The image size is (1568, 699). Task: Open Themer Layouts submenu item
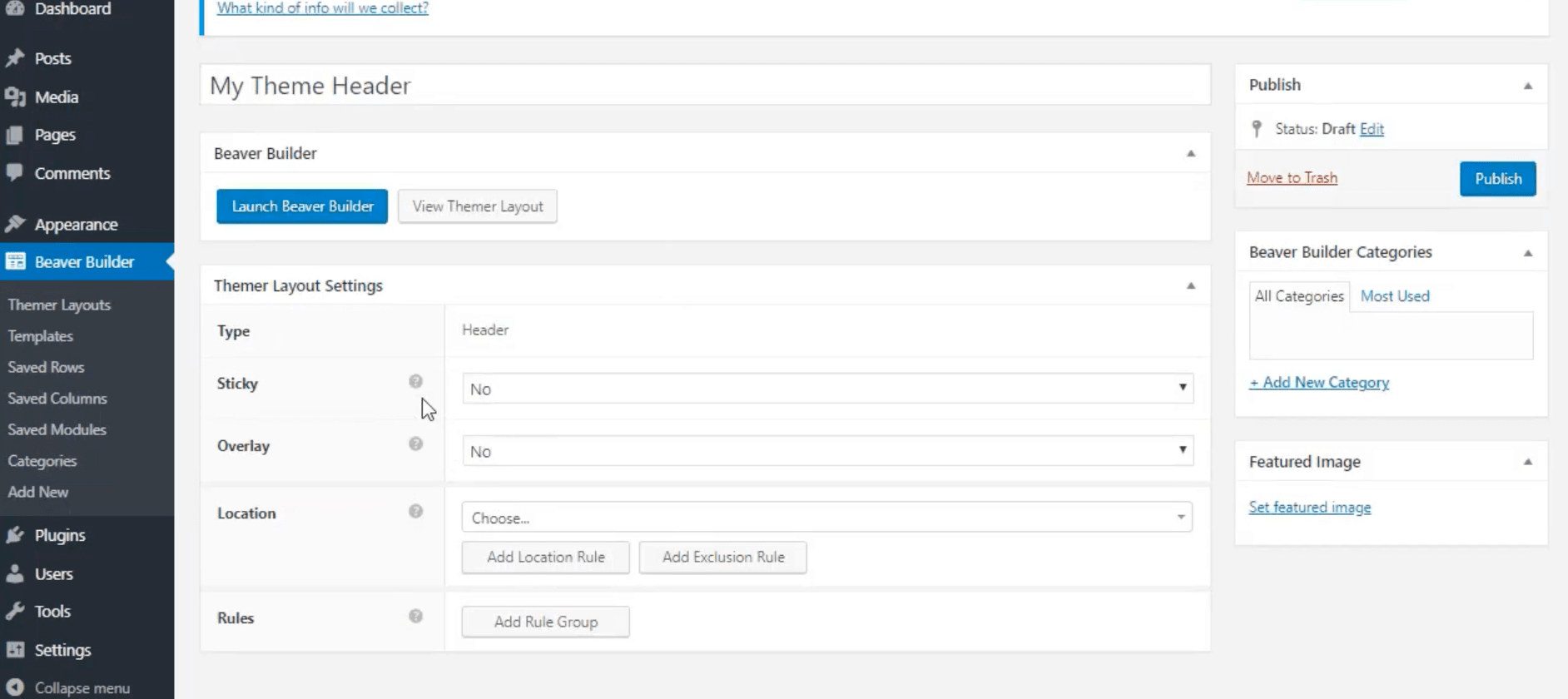point(59,305)
